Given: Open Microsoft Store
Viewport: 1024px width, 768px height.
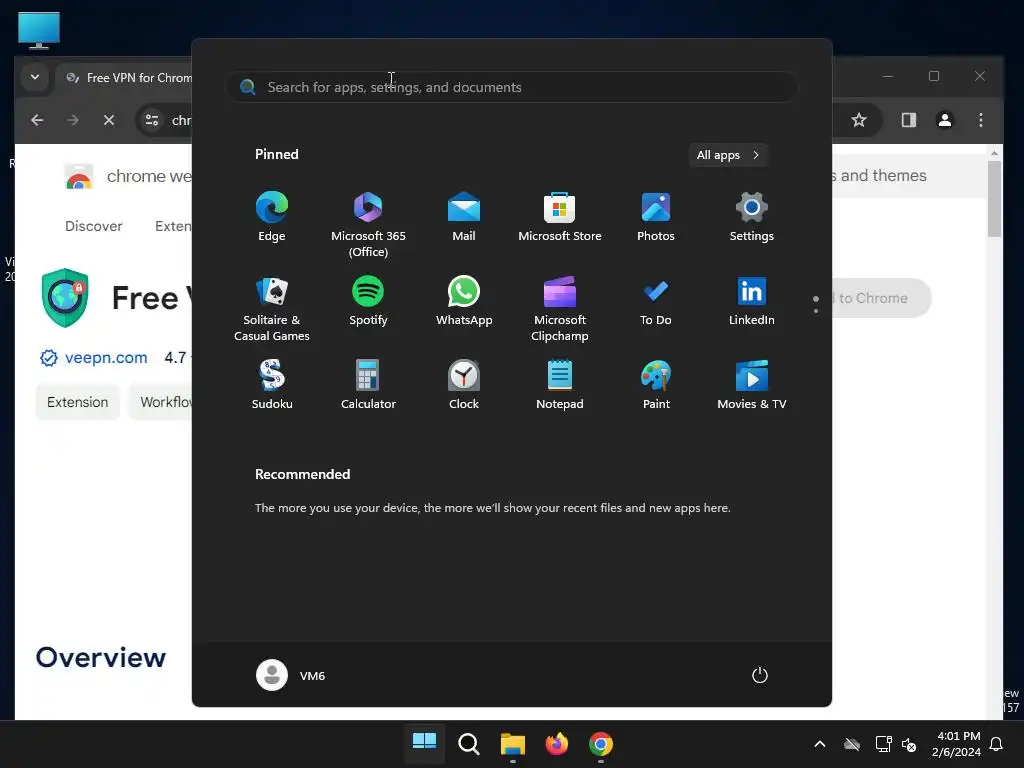Looking at the screenshot, I should [560, 217].
